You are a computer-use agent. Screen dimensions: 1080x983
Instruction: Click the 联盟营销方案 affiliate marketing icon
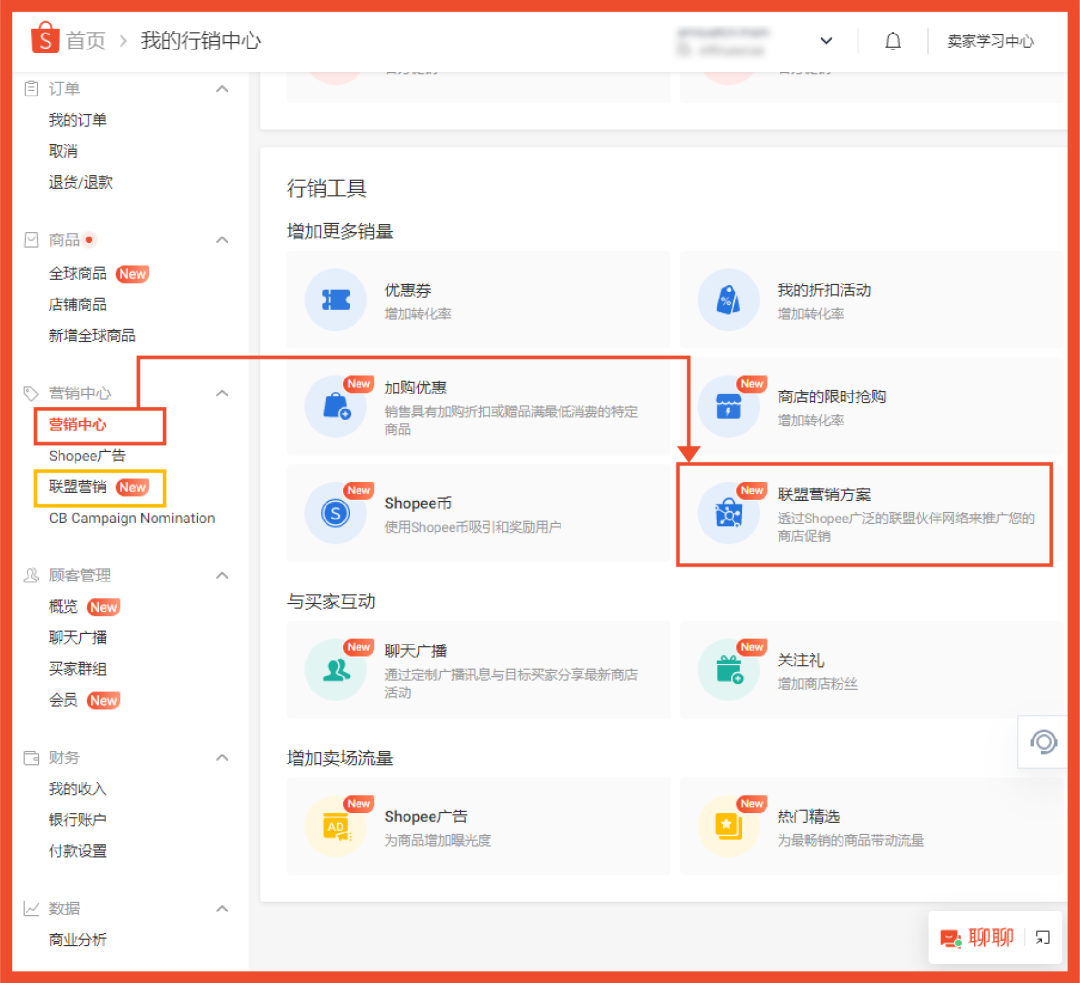729,515
